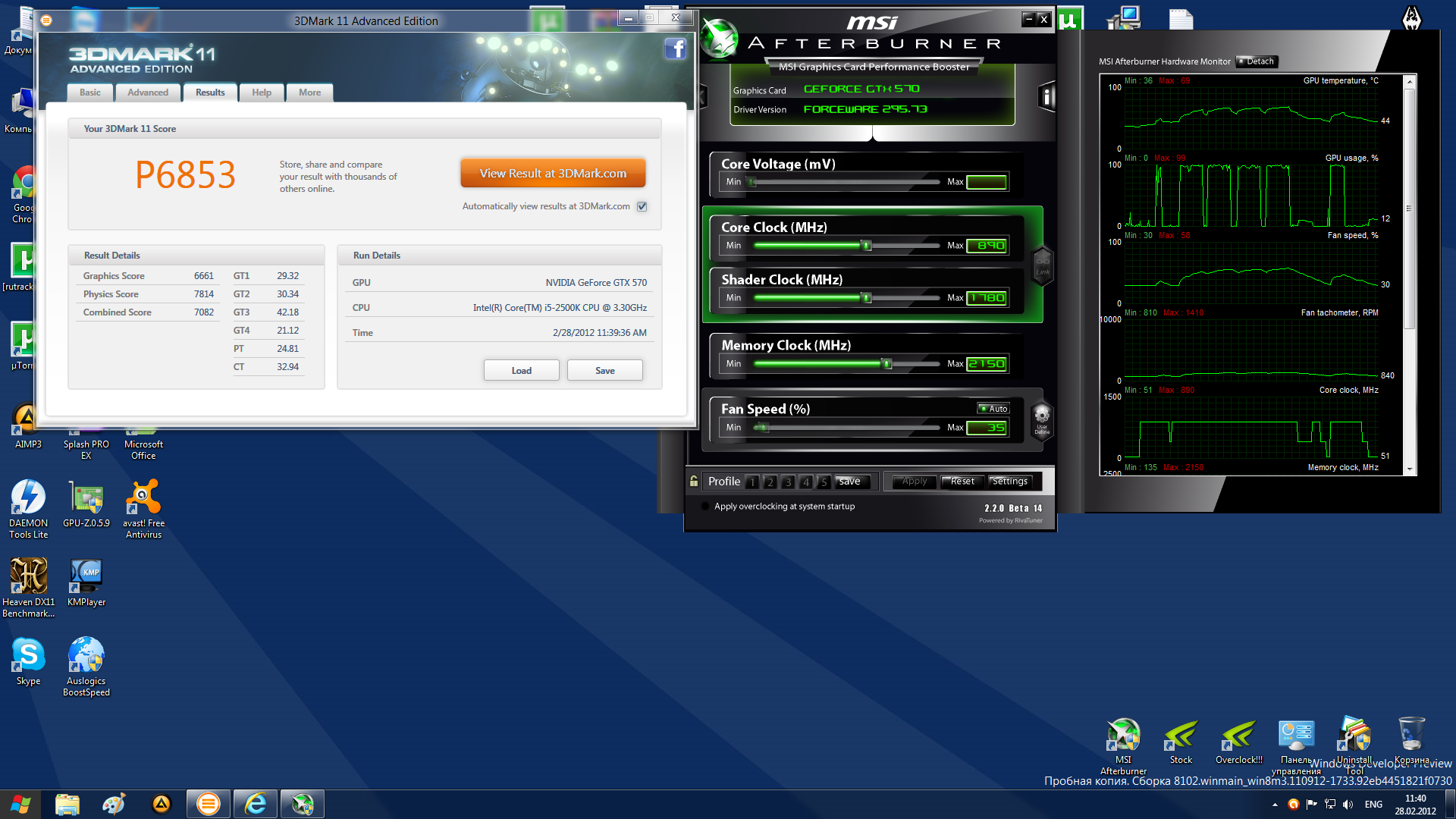Uncheck automatically view results at 3DMark.com
The width and height of the screenshot is (1456, 819).
click(x=642, y=206)
